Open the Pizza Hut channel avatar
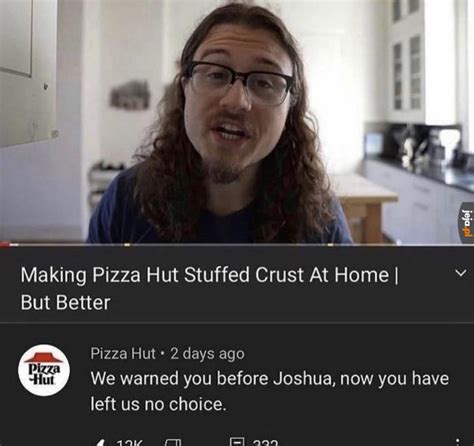 tap(44, 370)
